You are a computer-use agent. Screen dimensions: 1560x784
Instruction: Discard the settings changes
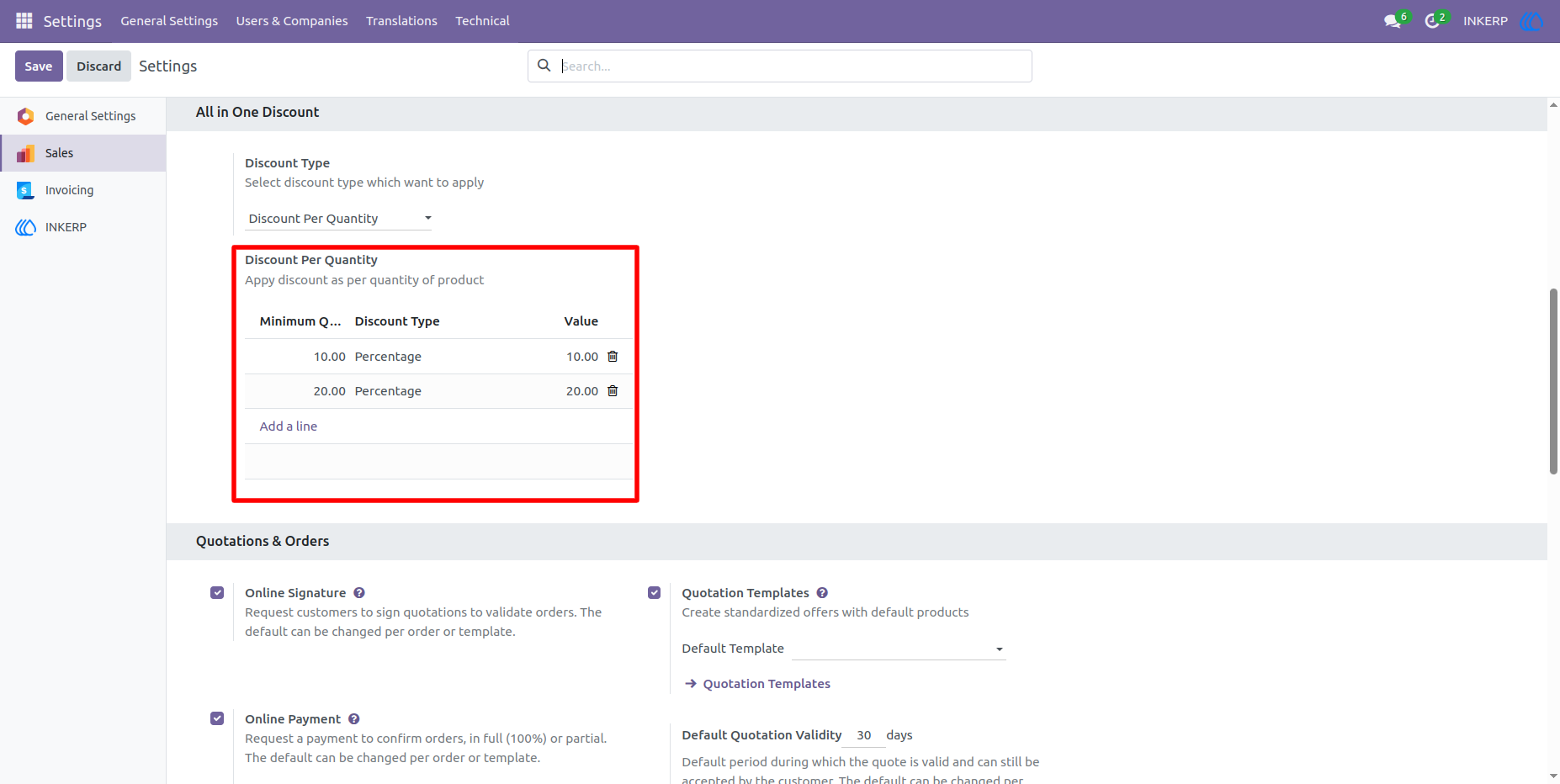pos(99,66)
